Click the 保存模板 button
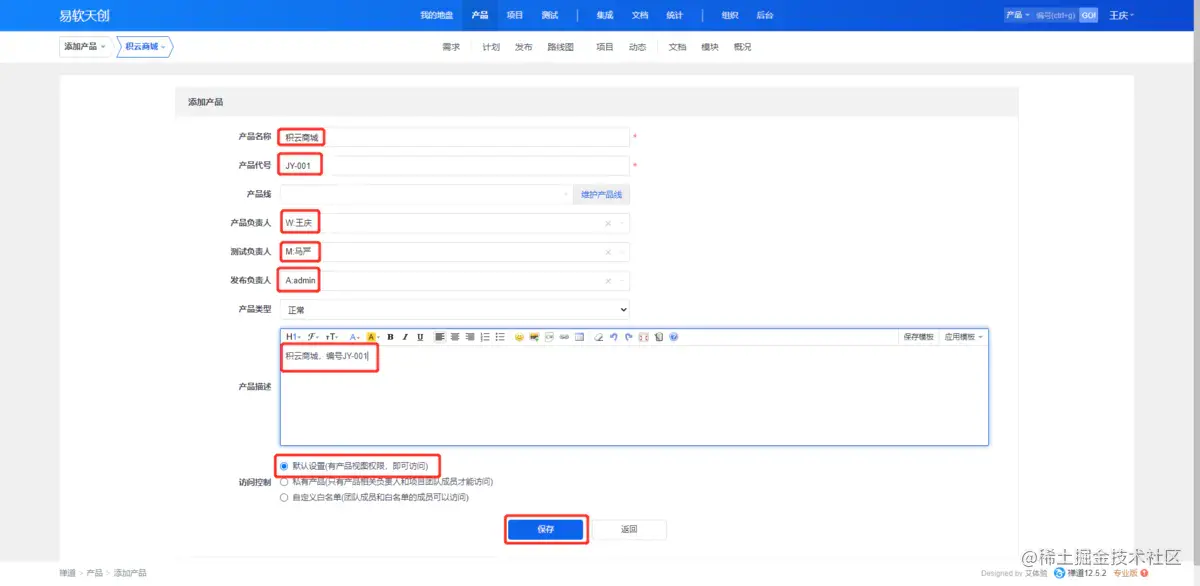1200x586 pixels. coord(918,337)
